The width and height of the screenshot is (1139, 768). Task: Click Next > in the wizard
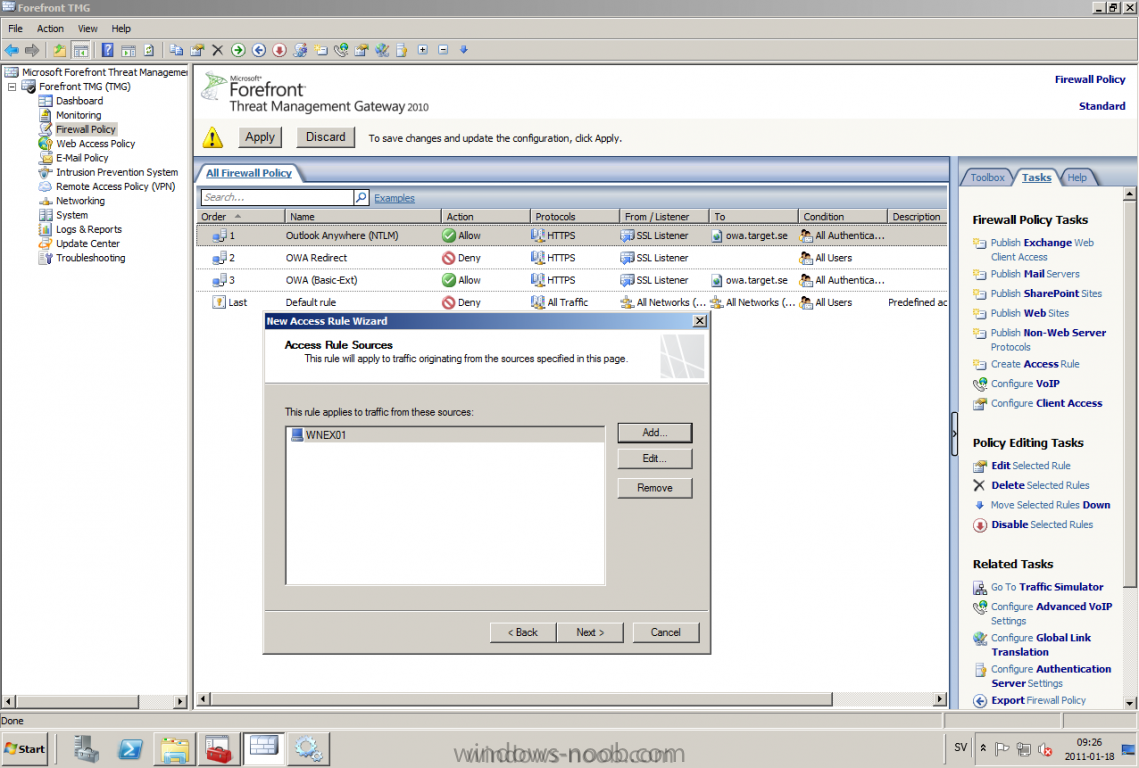point(590,632)
